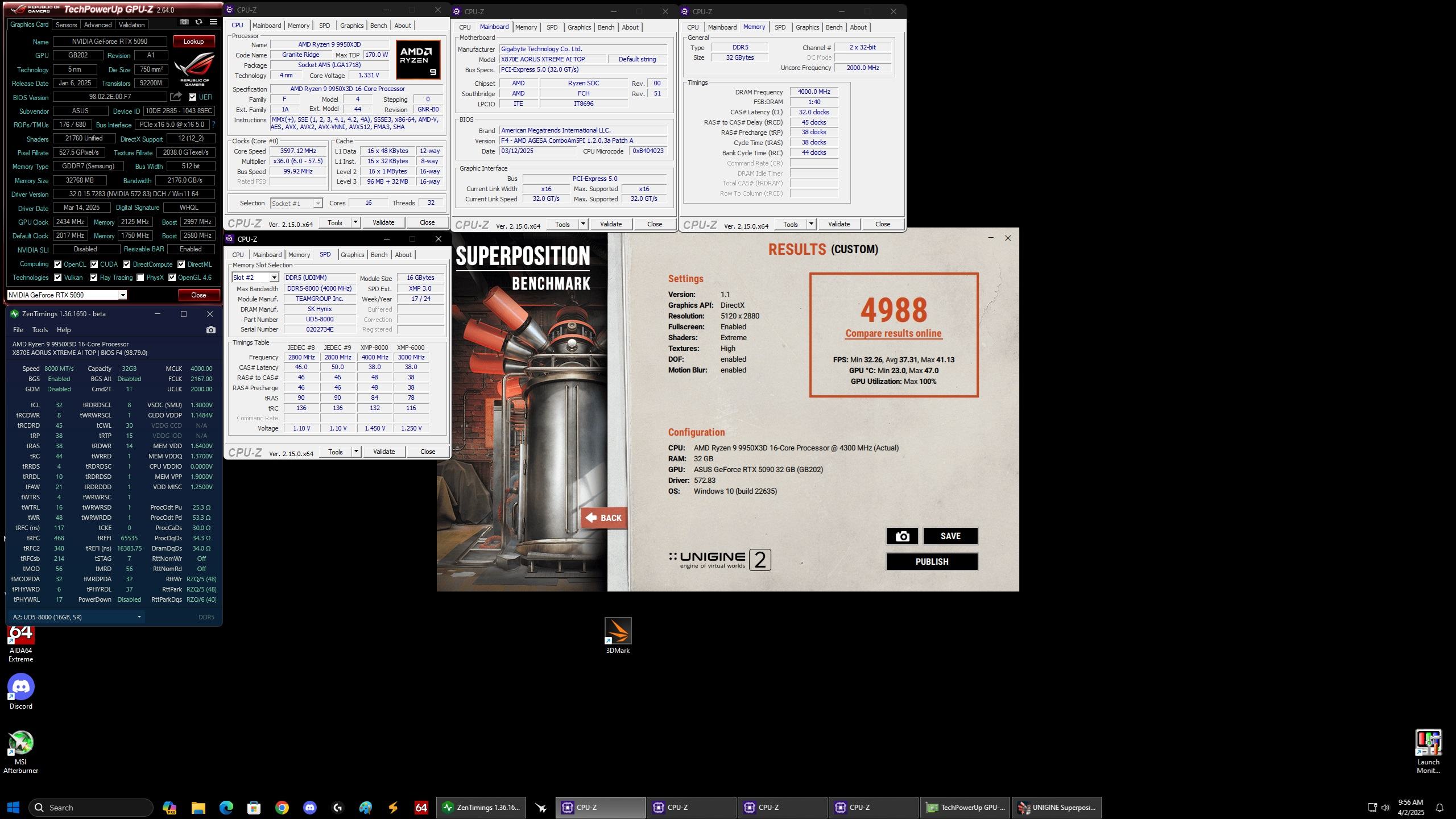Expand Tools arrow in CPU-Z Memory window
The image size is (1456, 819).
coord(811,224)
